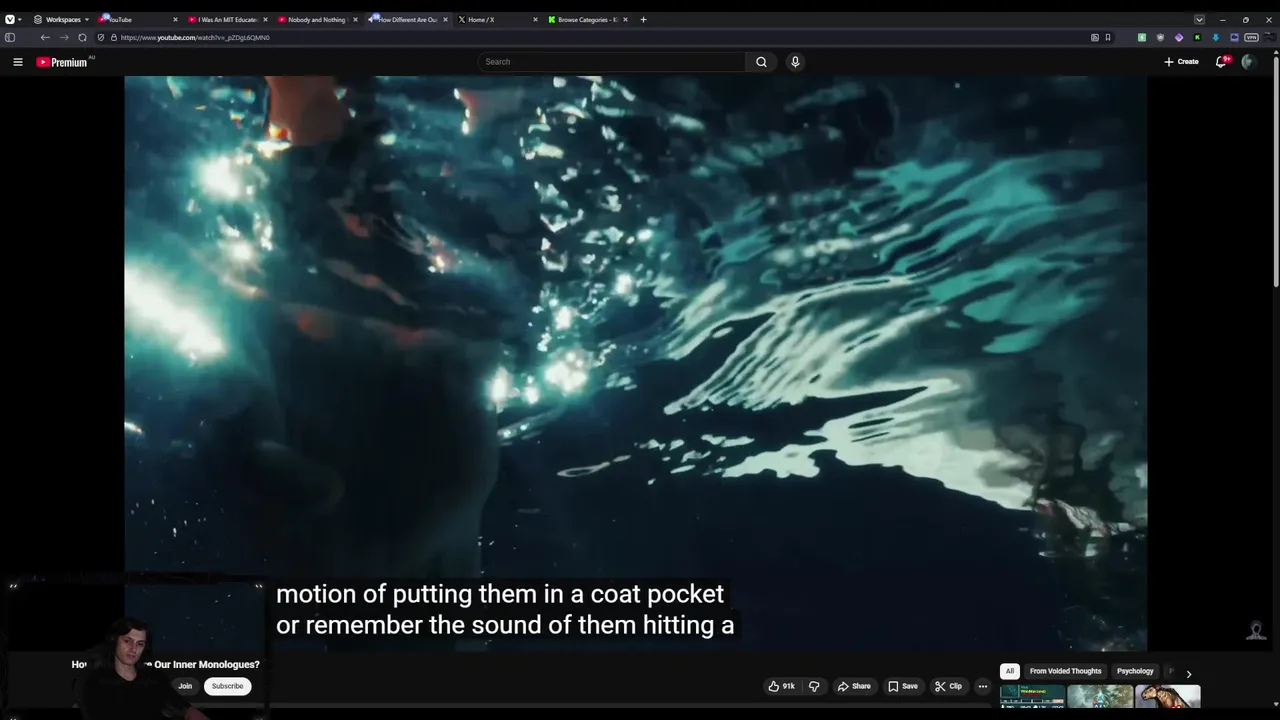
Task: Open the blue downloads arrow icon
Action: 1216,37
